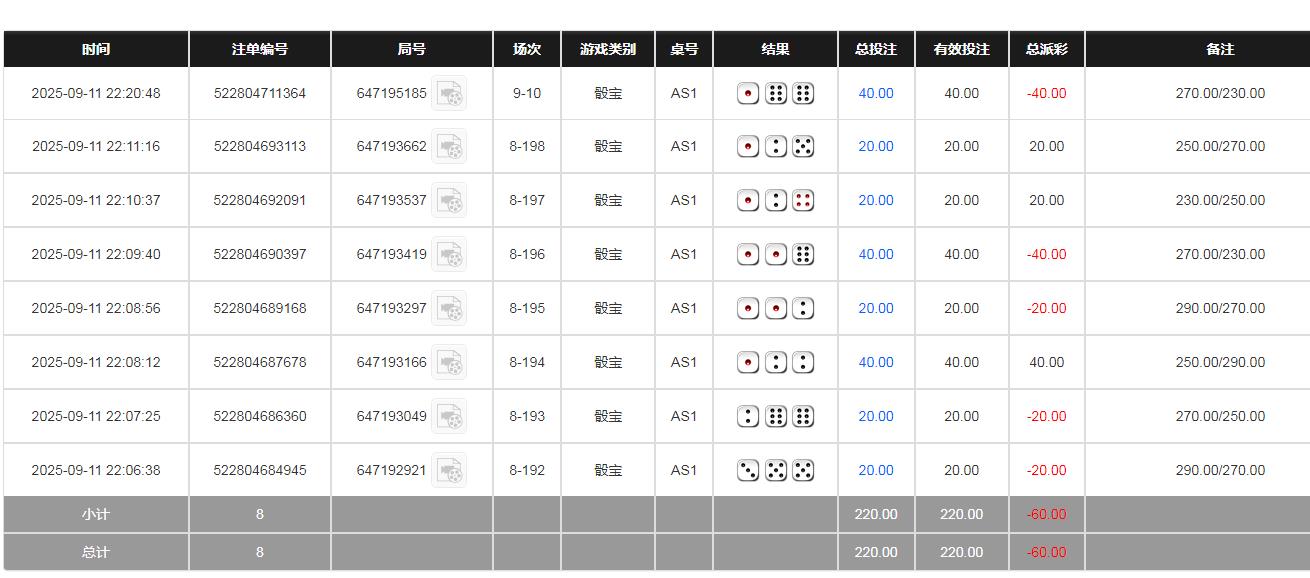View replay icon of round 647193166
Viewport: 1310px width, 578px height.
449,363
